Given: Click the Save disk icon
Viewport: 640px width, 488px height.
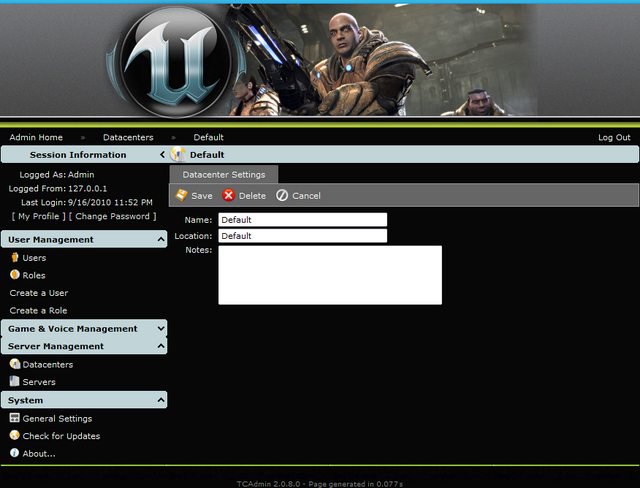Looking at the screenshot, I should point(180,196).
